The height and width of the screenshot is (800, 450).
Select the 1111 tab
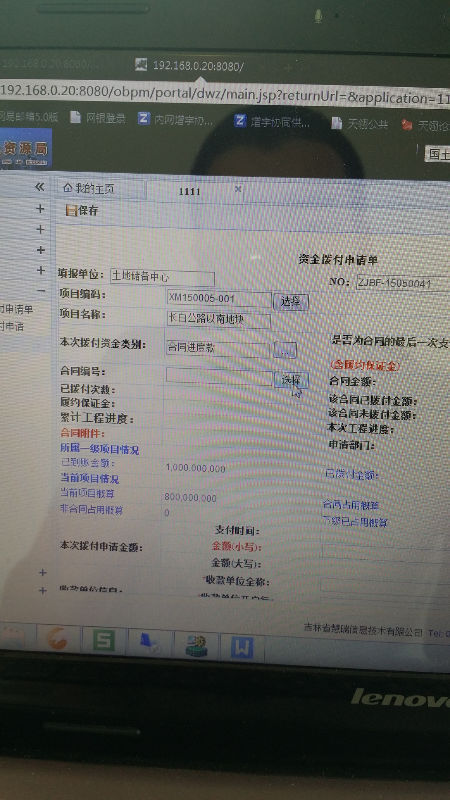pyautogui.click(x=190, y=191)
